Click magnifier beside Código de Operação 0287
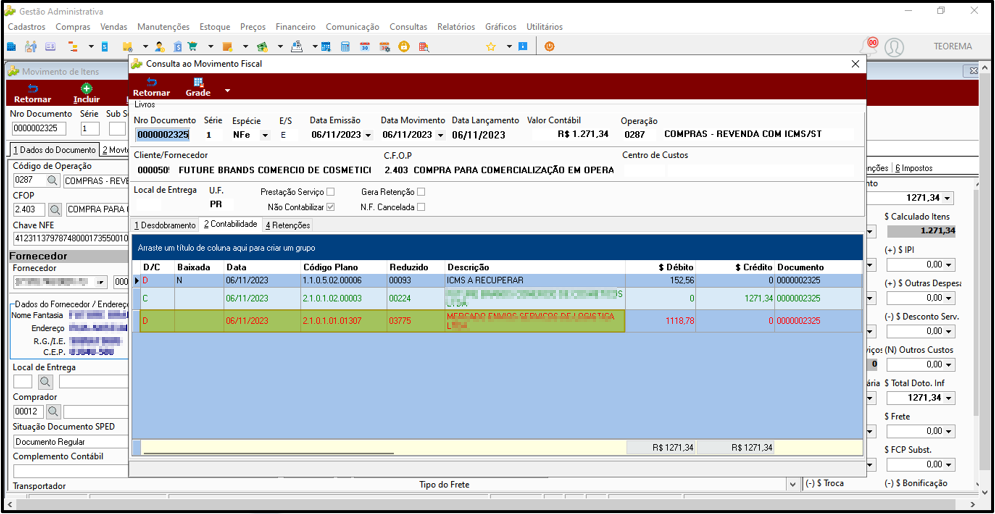The height and width of the screenshot is (514, 995). click(x=51, y=180)
